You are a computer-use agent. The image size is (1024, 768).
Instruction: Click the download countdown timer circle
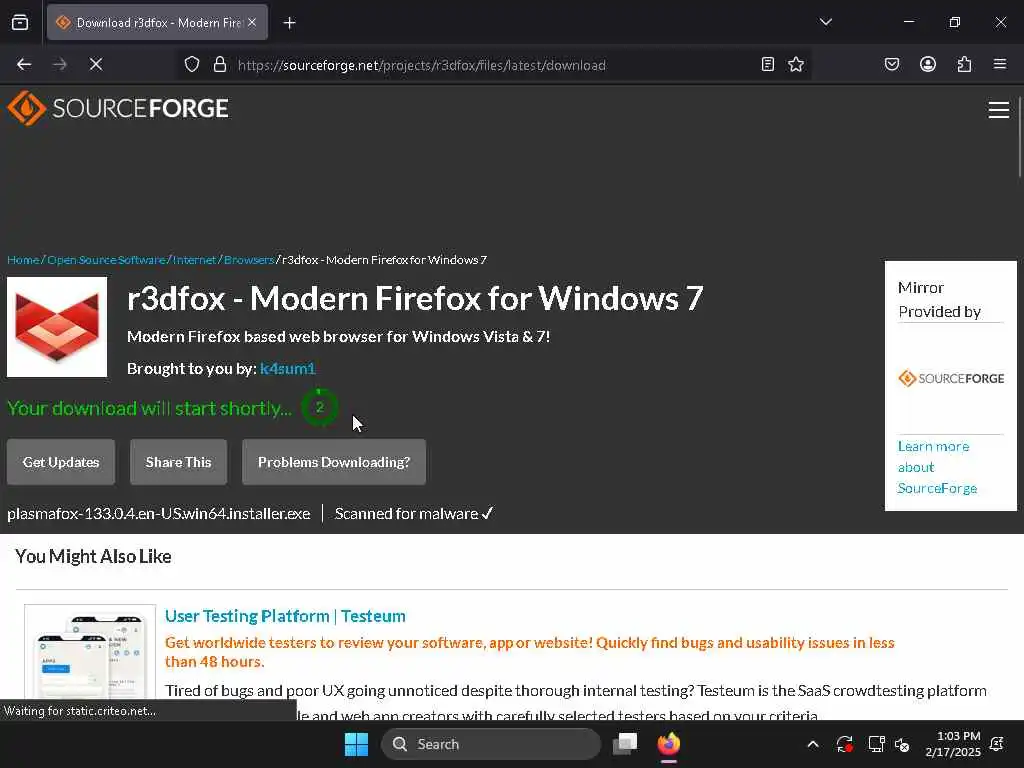(319, 408)
